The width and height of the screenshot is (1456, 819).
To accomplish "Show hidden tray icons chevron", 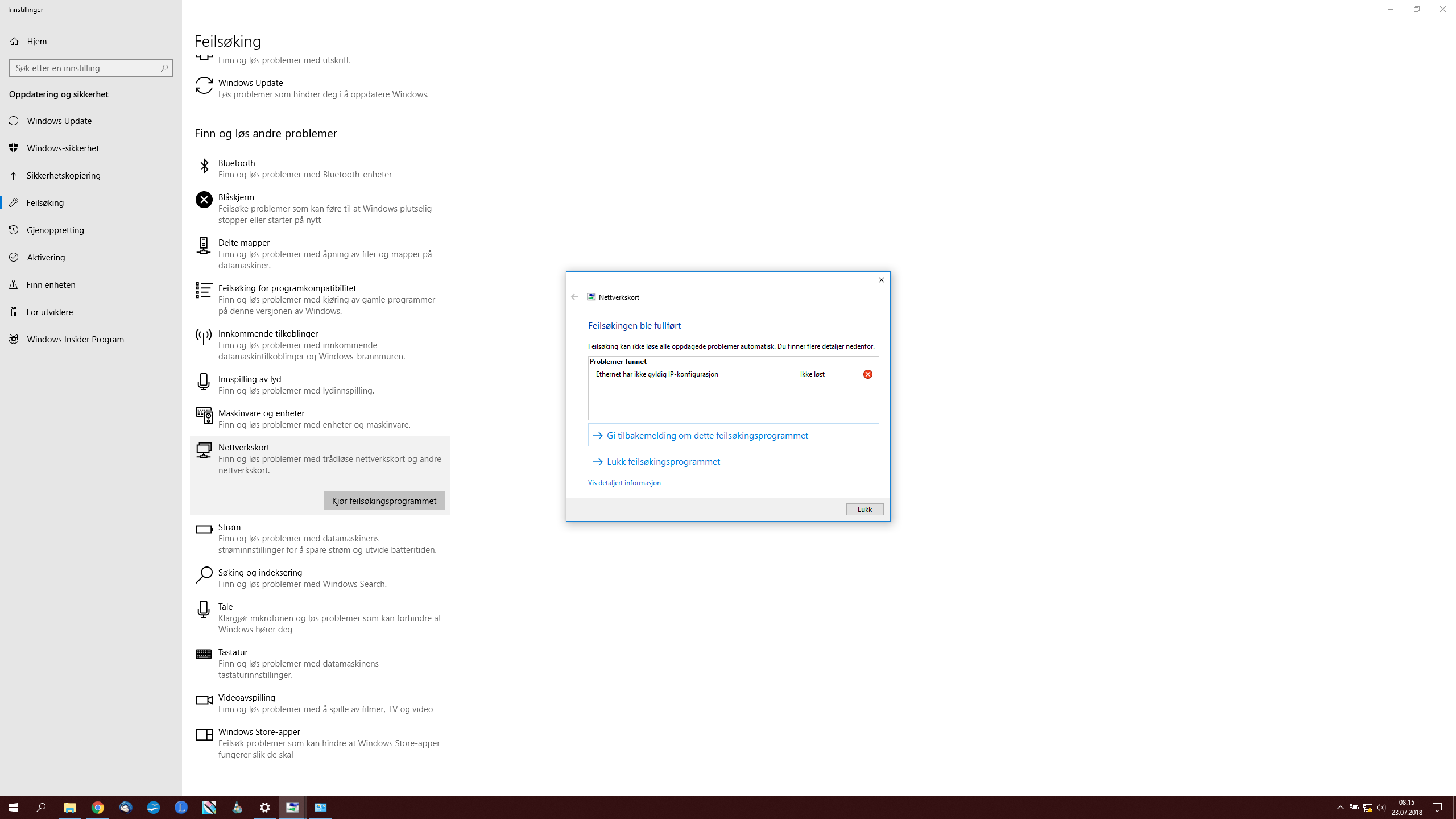I will click(1340, 808).
